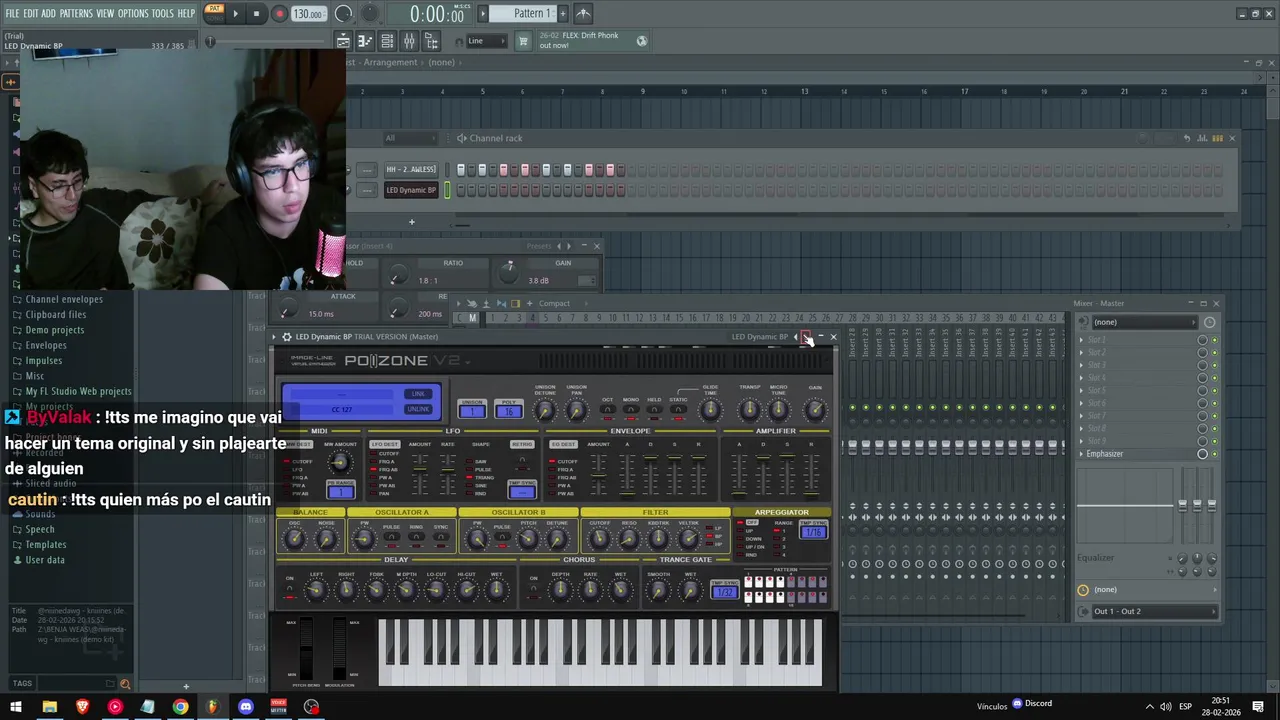The image size is (1280, 720).
Task: Expand My FL Studio Web projects folder
Action: coord(78,392)
